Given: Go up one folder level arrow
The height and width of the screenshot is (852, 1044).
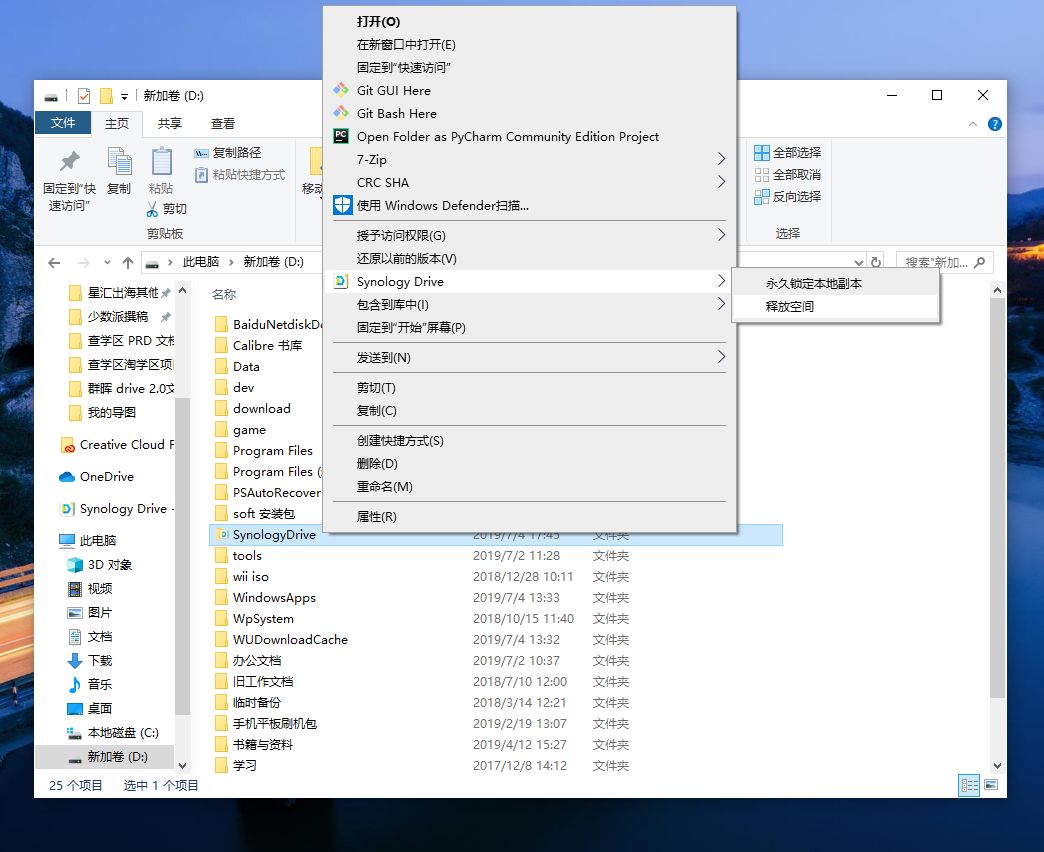Looking at the screenshot, I should (128, 263).
